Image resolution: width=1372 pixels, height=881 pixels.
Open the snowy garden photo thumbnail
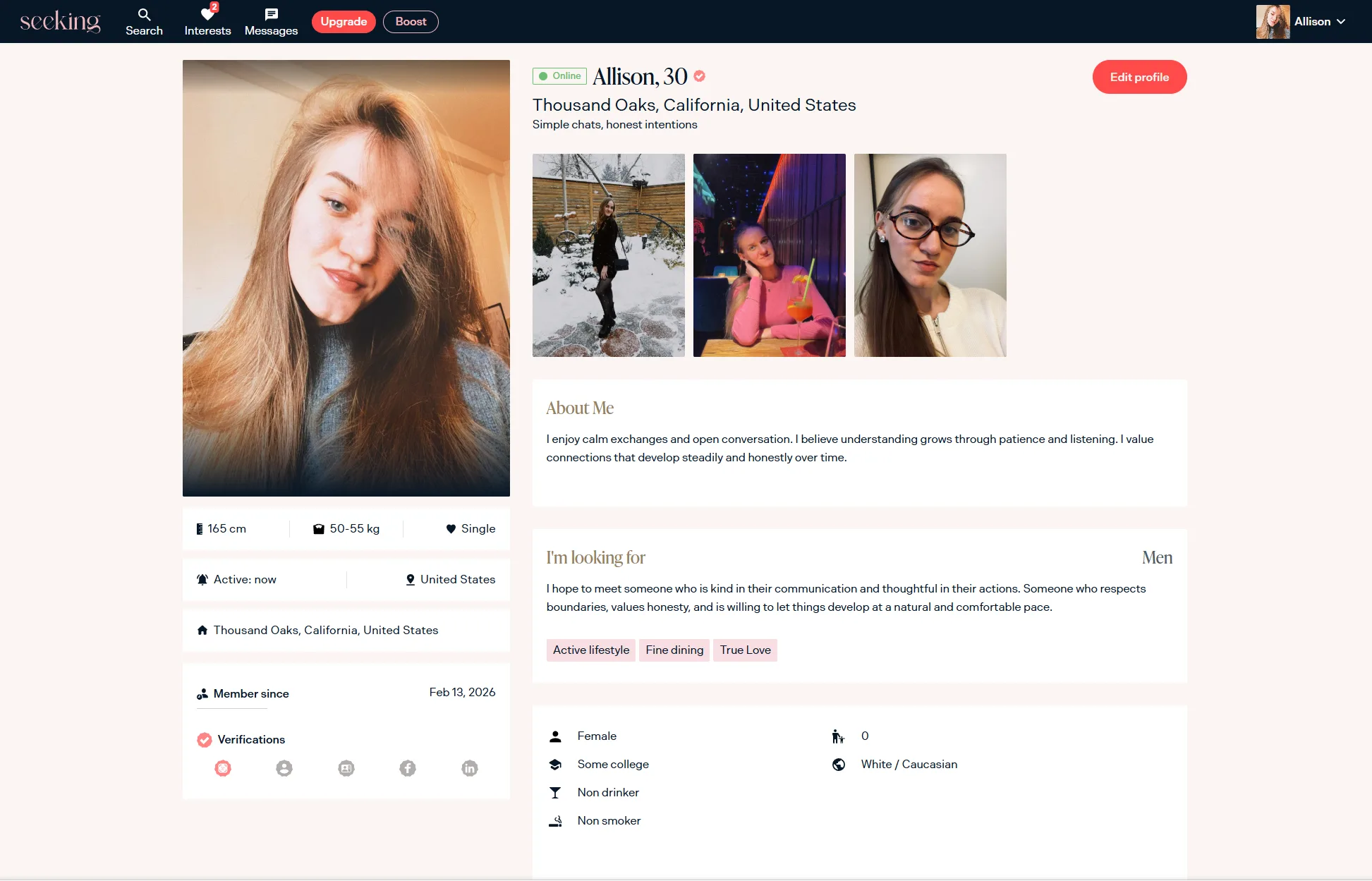[608, 255]
